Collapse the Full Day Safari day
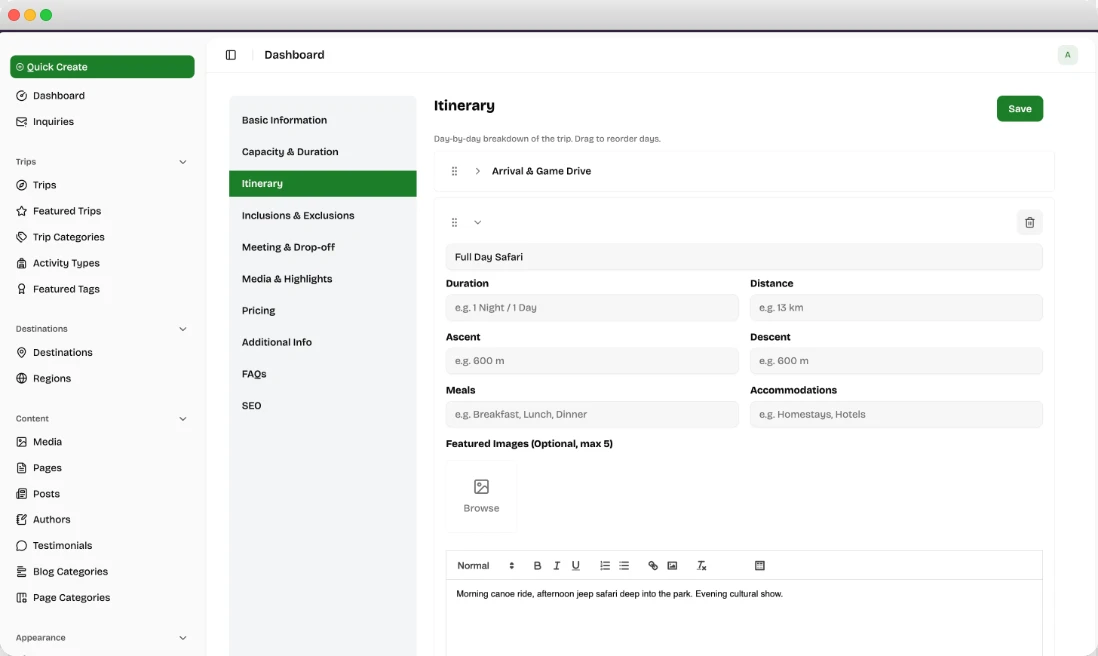This screenshot has height=656, width=1098. pyautogui.click(x=478, y=223)
